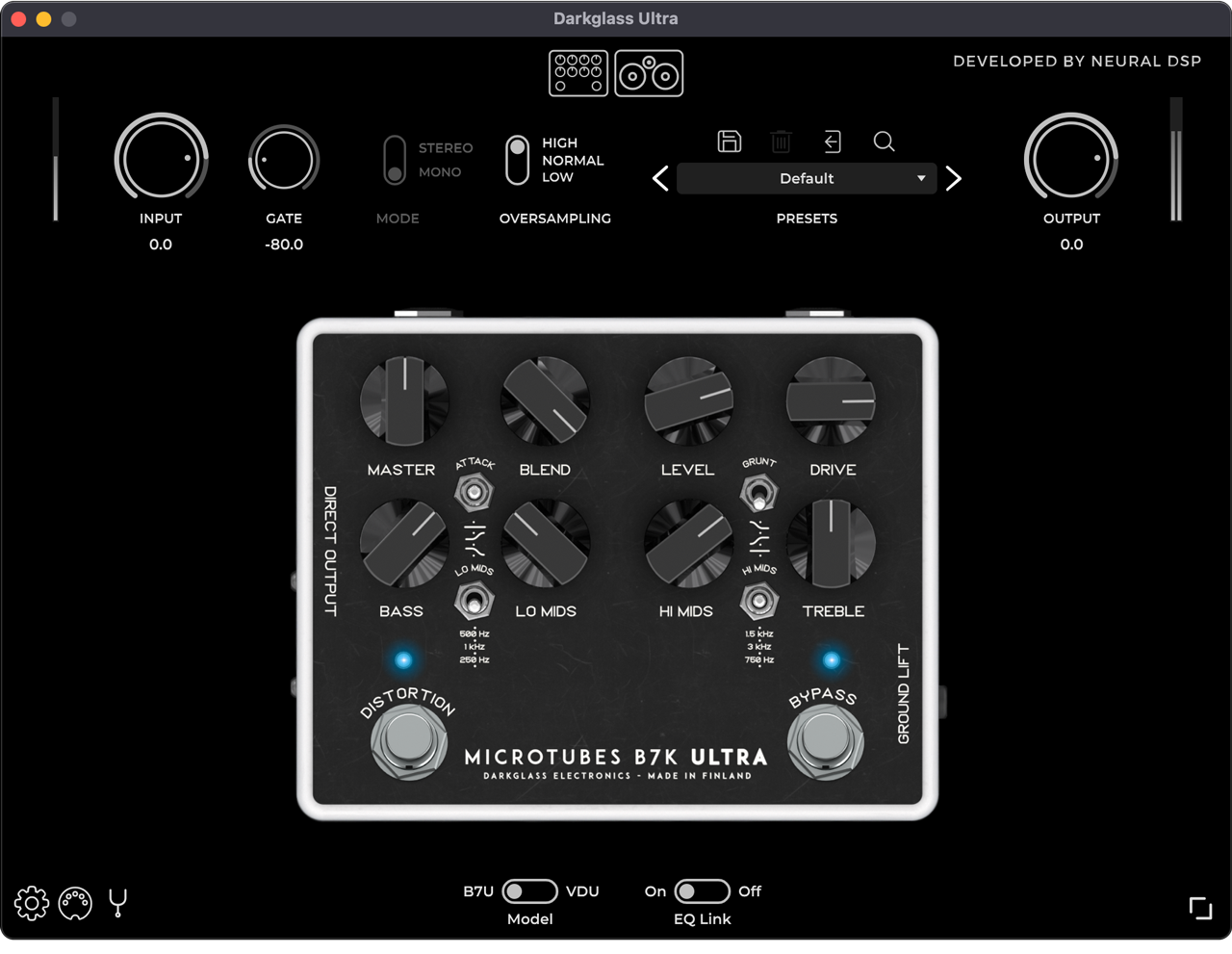
Task: Toggle the Stereo/Mono mode switch
Action: (395, 160)
